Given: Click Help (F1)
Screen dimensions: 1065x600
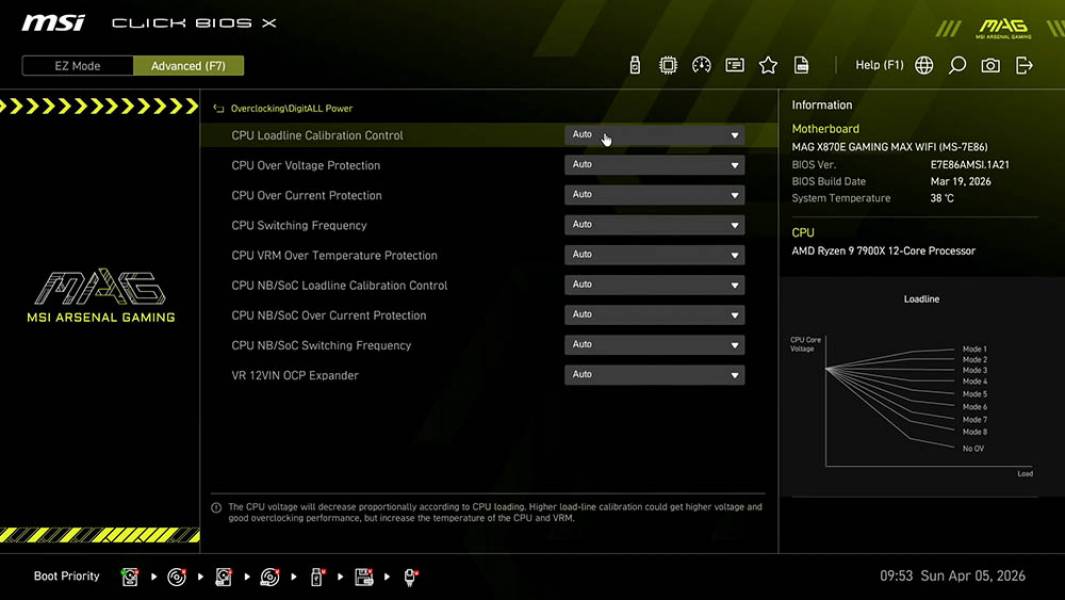Looking at the screenshot, I should 878,64.
